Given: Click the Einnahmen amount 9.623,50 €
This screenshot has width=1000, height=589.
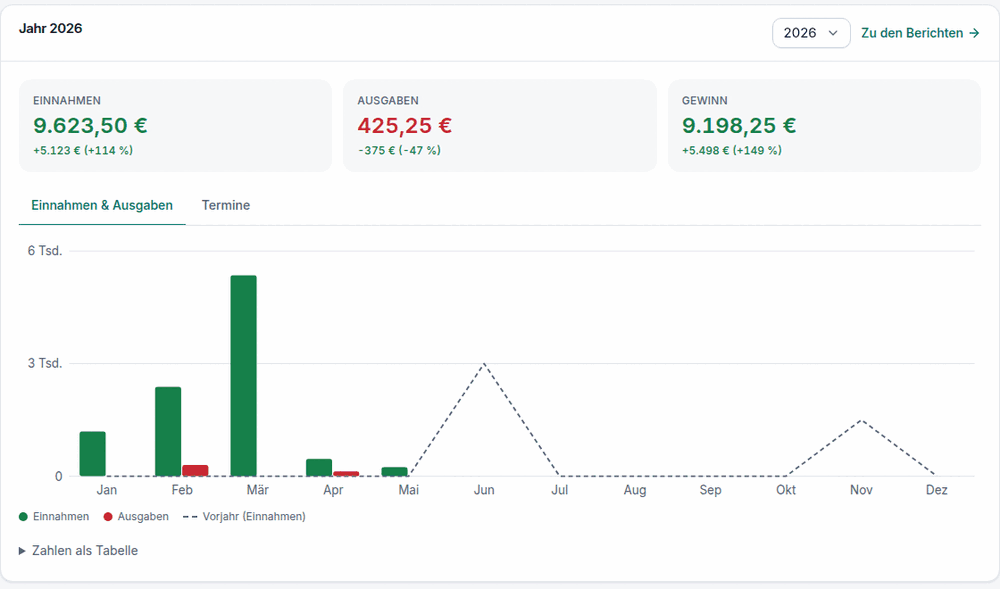Looking at the screenshot, I should [91, 126].
